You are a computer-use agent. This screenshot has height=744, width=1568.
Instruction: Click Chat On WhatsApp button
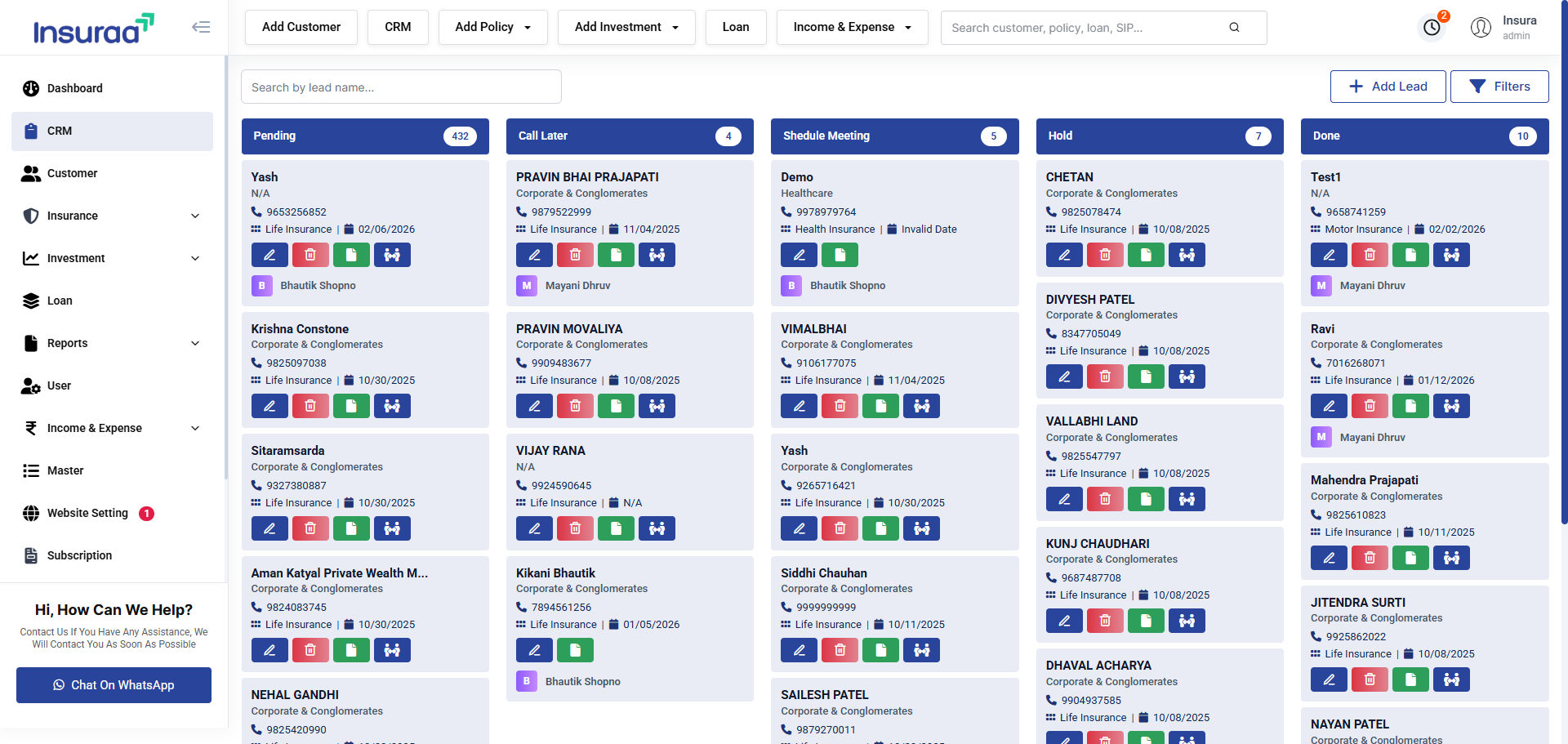(114, 685)
